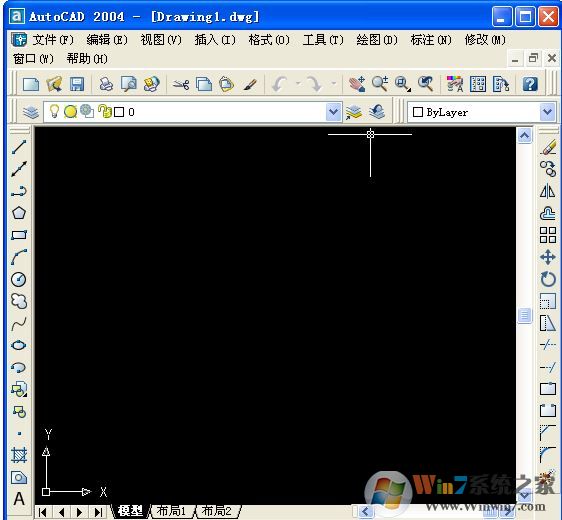Select the Rotate tool

pos(548,280)
